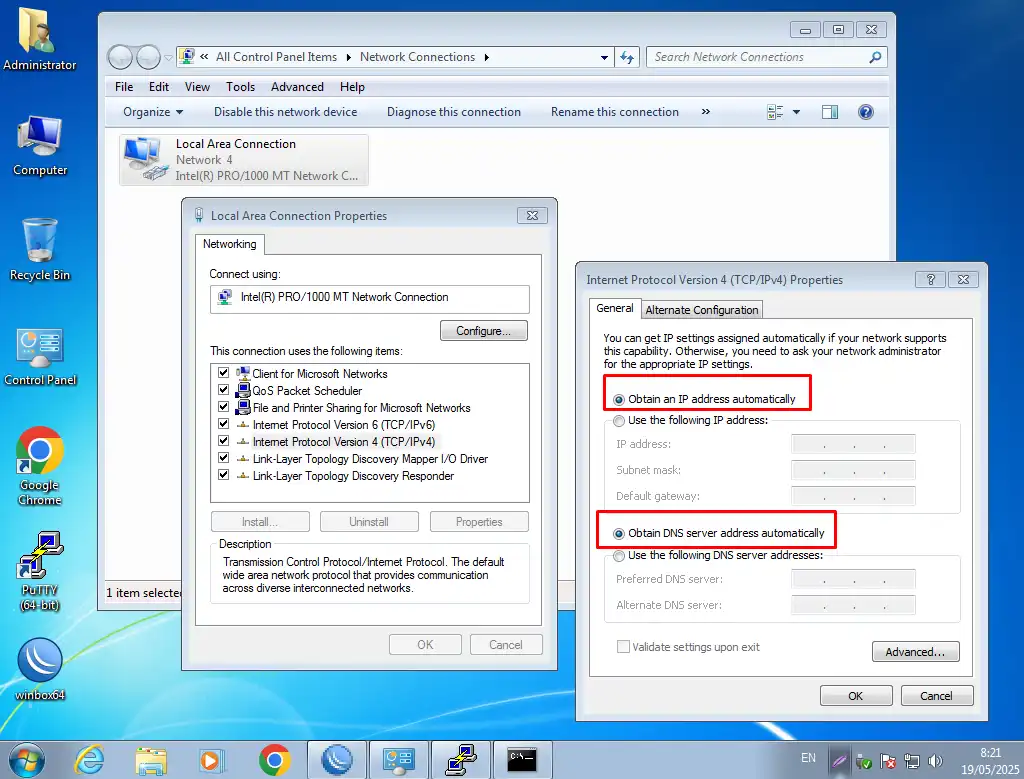This screenshot has width=1024, height=779.
Task: Switch to the Alternate Configuration tab
Action: [702, 310]
